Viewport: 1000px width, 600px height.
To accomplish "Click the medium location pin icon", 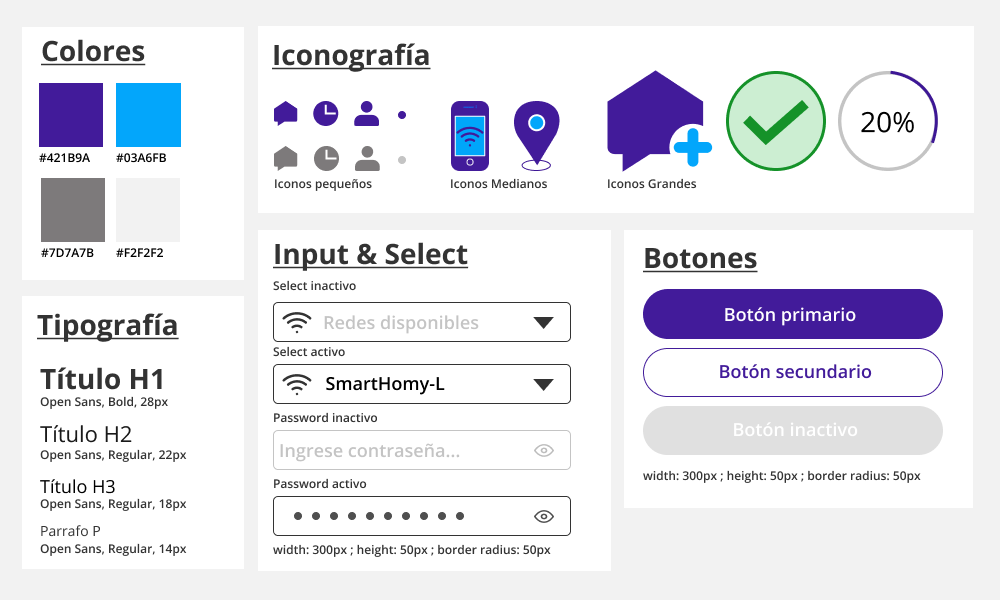I will [536, 134].
